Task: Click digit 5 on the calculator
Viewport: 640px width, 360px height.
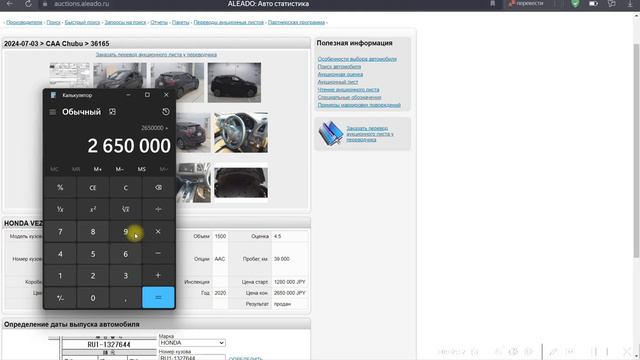Action: [x=93, y=253]
